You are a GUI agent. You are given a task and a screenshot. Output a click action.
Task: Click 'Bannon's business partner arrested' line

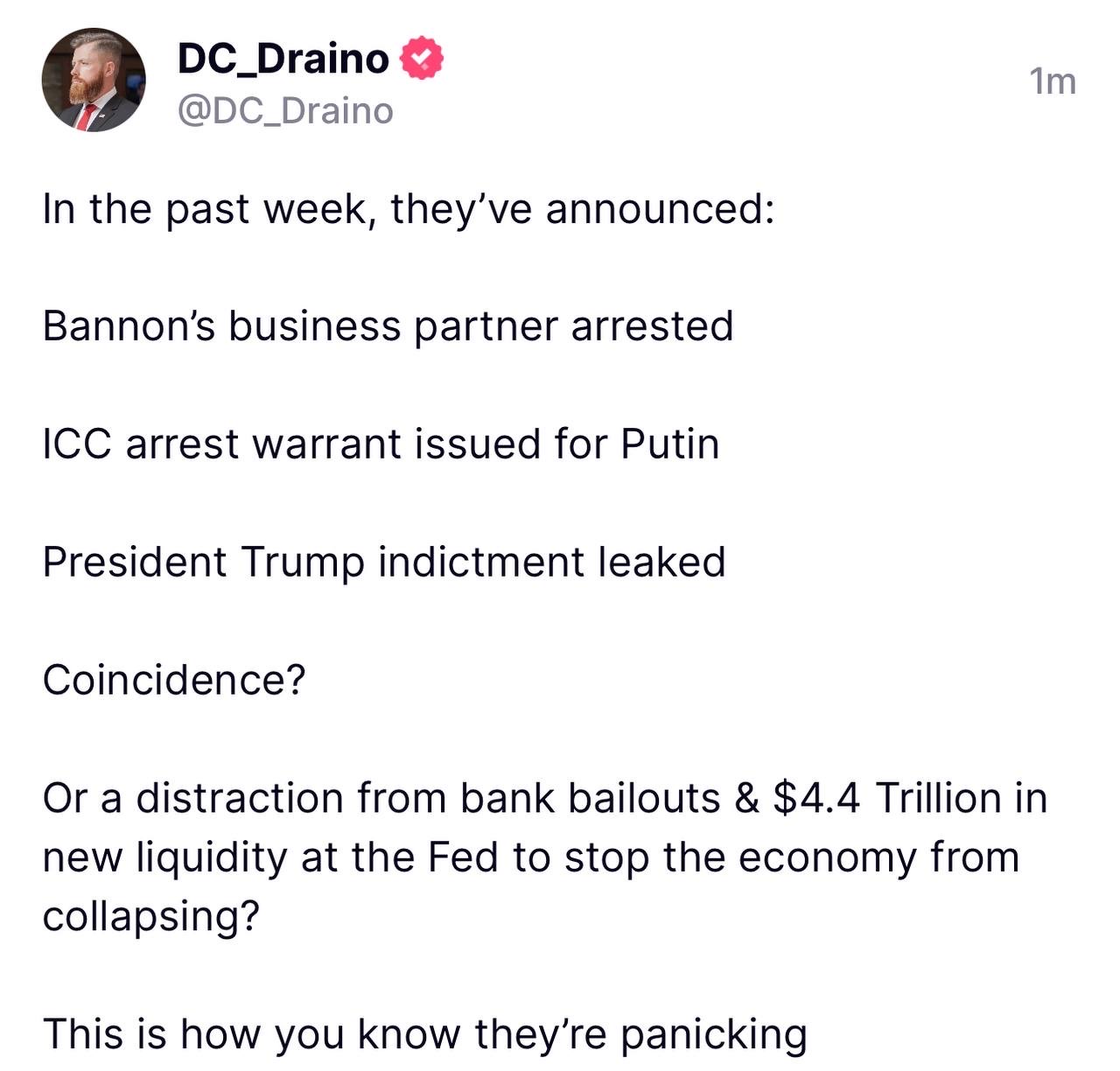(x=388, y=326)
